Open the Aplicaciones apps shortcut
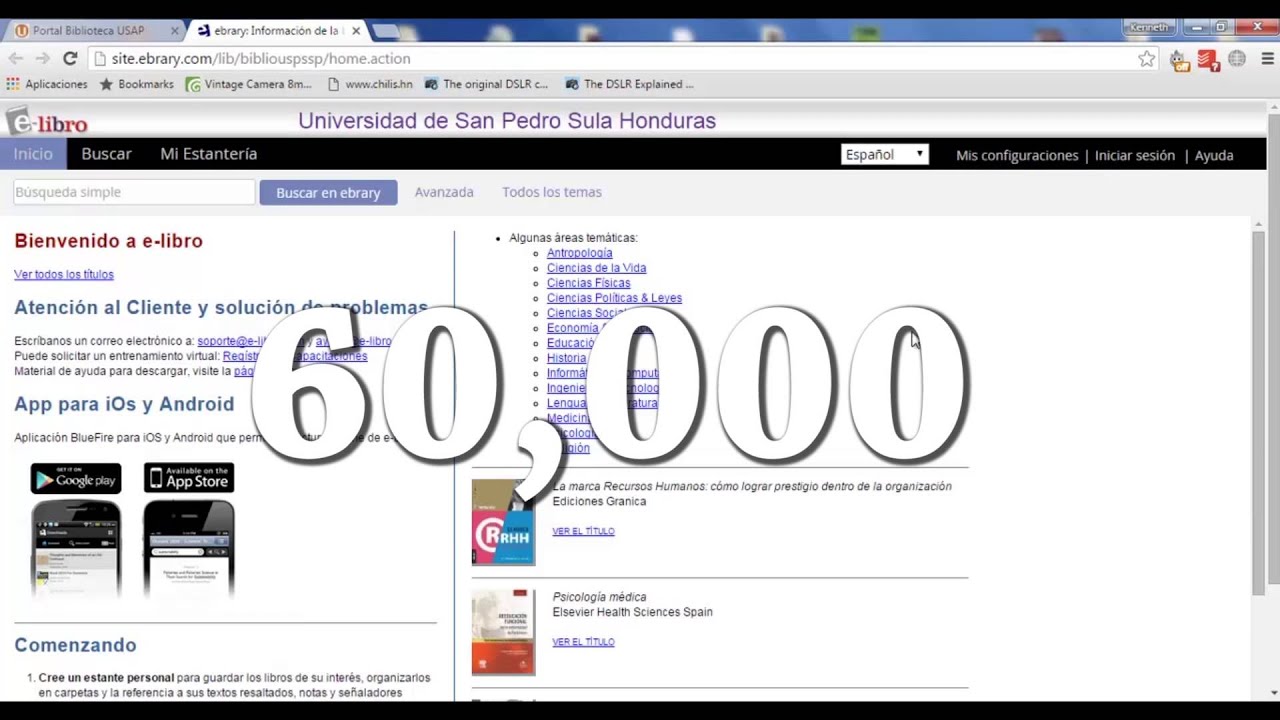 coord(47,84)
